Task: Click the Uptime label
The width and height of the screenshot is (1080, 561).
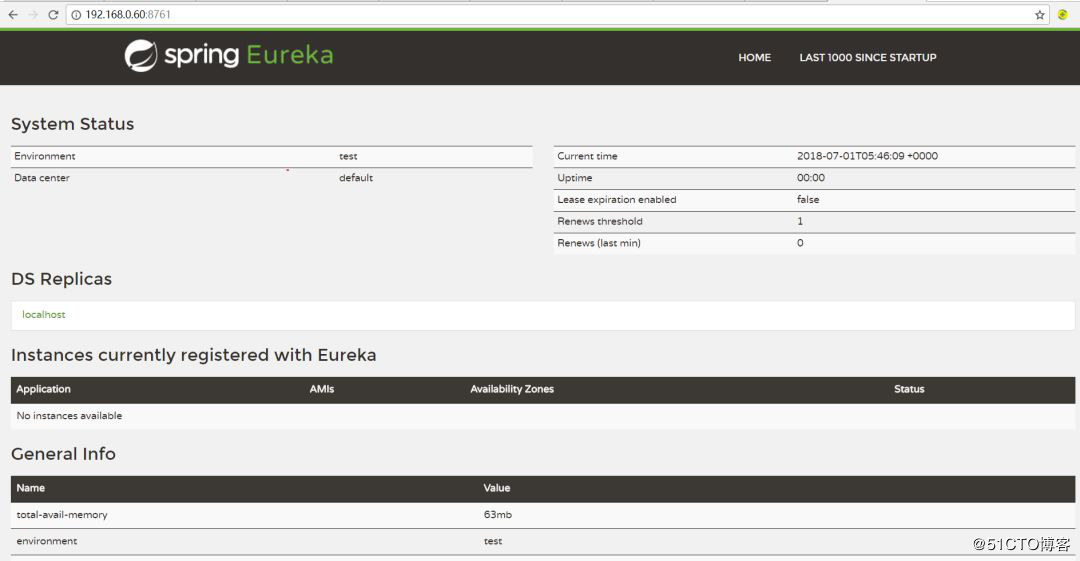Action: (574, 178)
